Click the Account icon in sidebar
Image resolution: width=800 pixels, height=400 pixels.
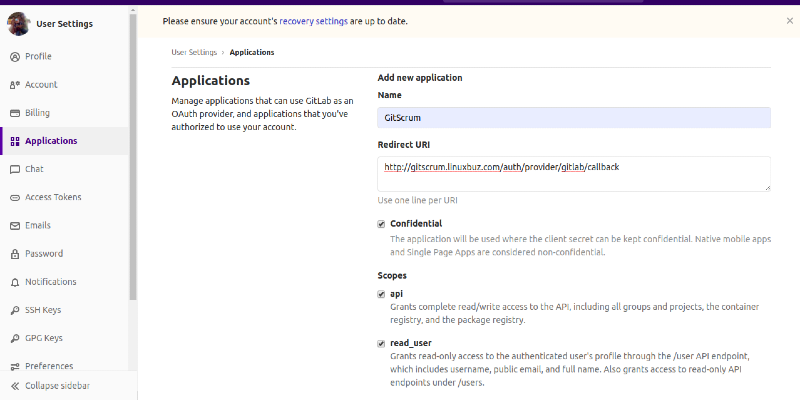[x=15, y=85]
